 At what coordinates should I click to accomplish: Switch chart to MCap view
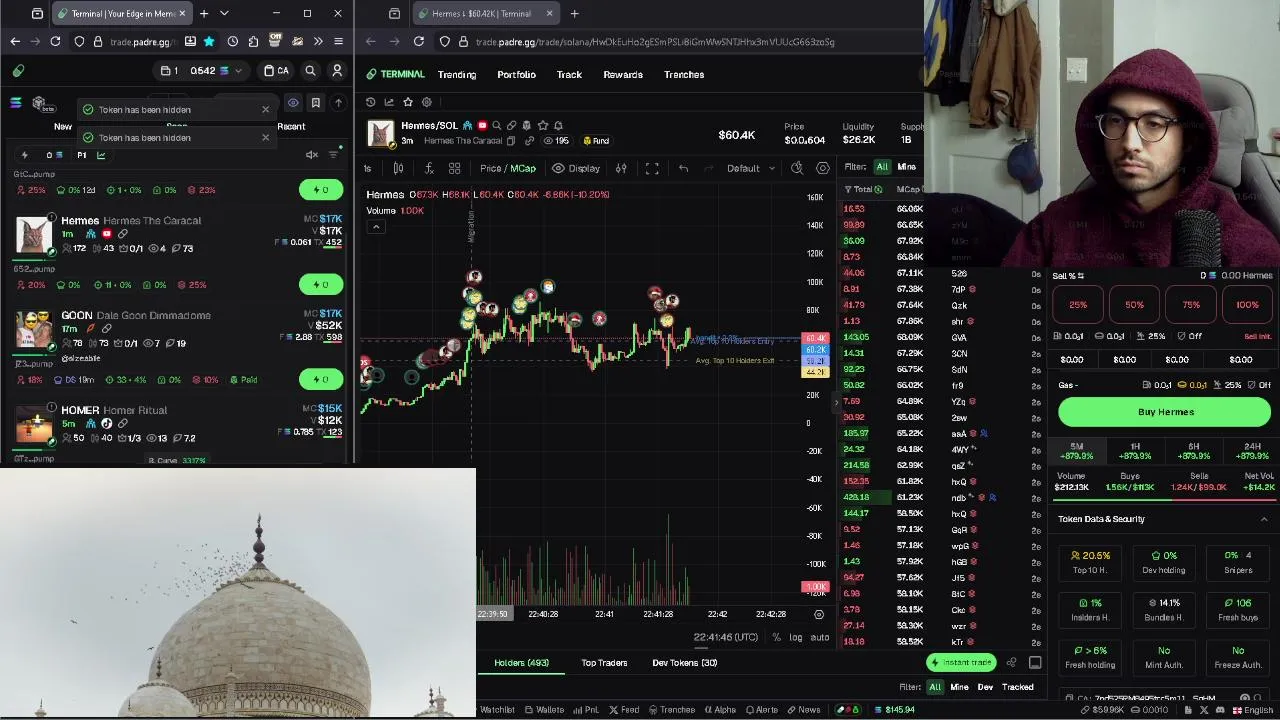pyautogui.click(x=523, y=168)
